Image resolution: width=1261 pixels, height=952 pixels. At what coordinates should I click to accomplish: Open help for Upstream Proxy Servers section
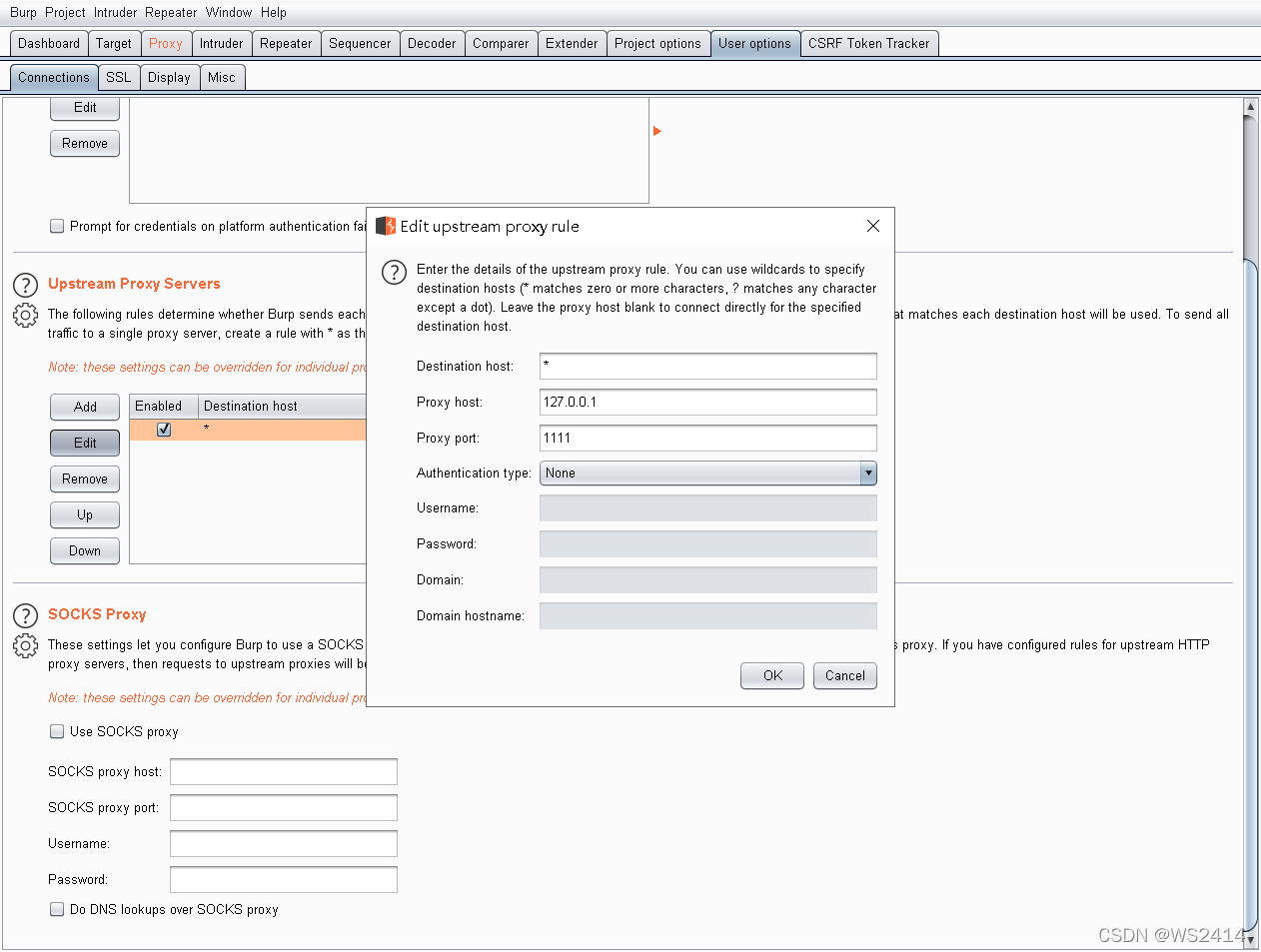25,285
